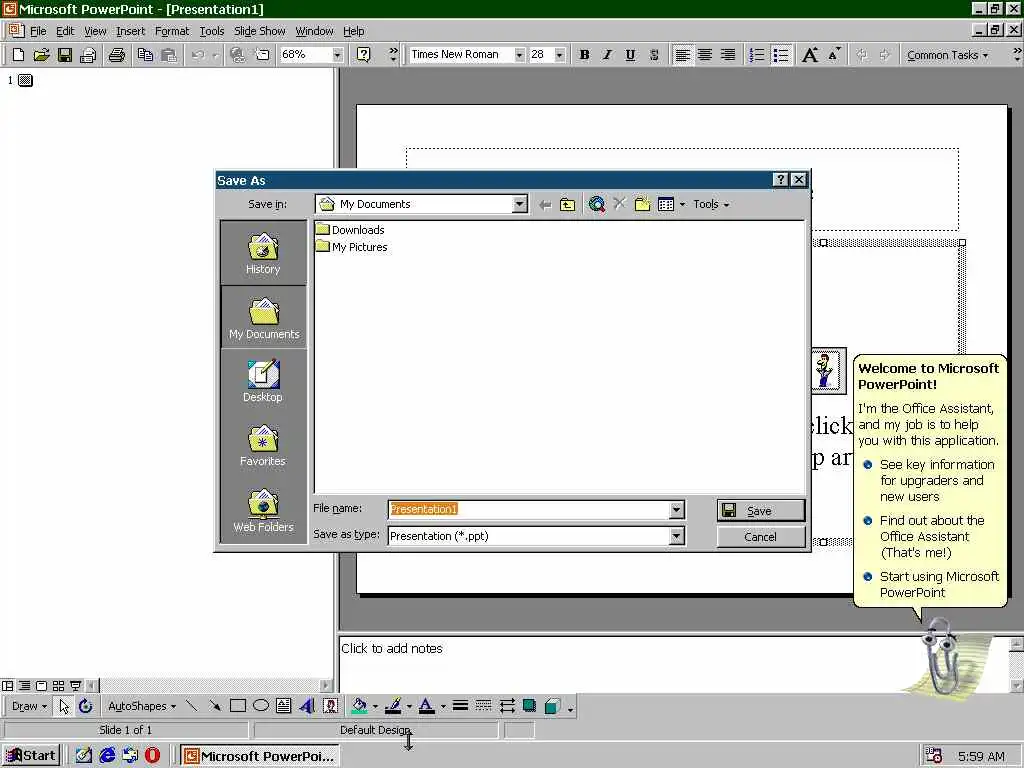The width and height of the screenshot is (1024, 768).
Task: Open the File menu
Action: coord(38,31)
